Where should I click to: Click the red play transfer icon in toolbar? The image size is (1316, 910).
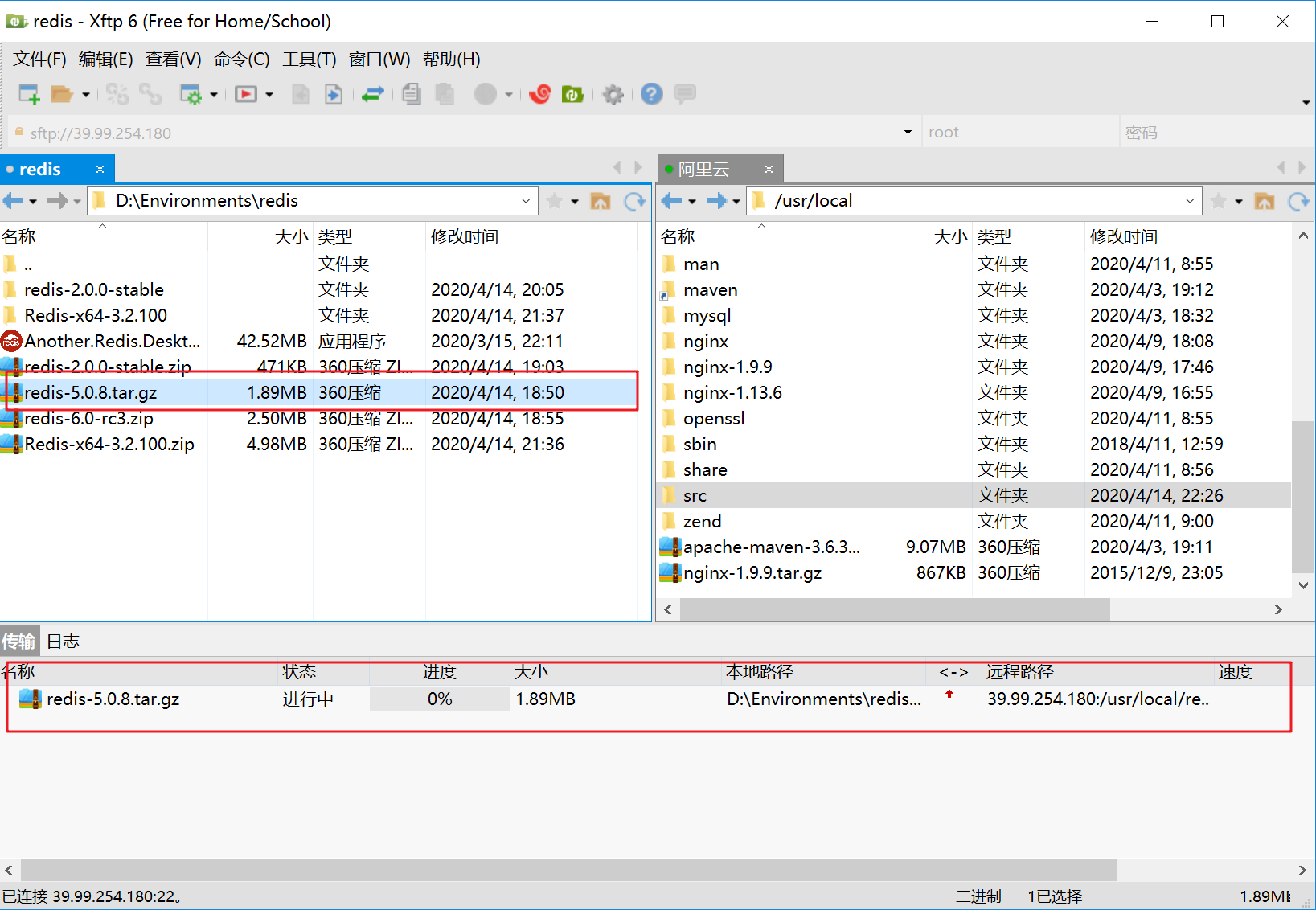246,94
